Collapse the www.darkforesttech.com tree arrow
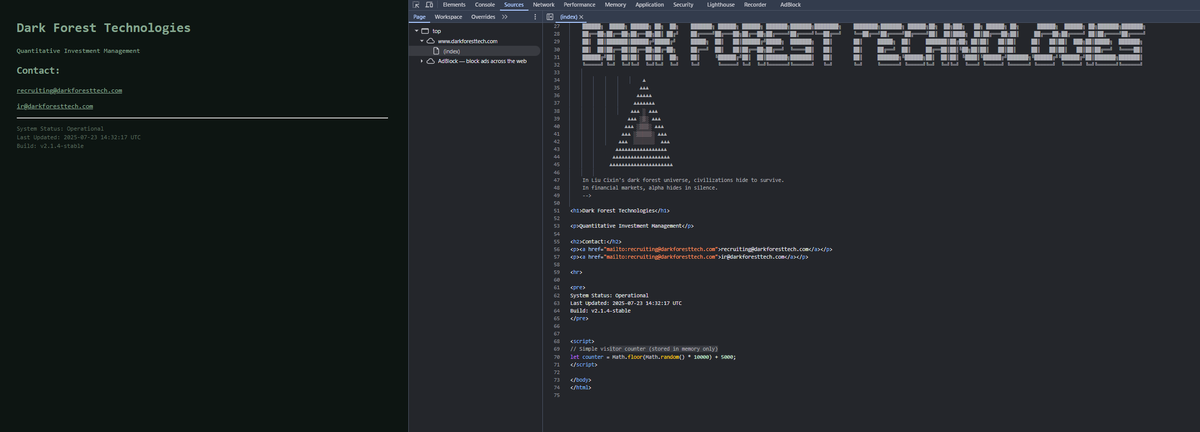Screen dimensions: 1200x432 422,41
